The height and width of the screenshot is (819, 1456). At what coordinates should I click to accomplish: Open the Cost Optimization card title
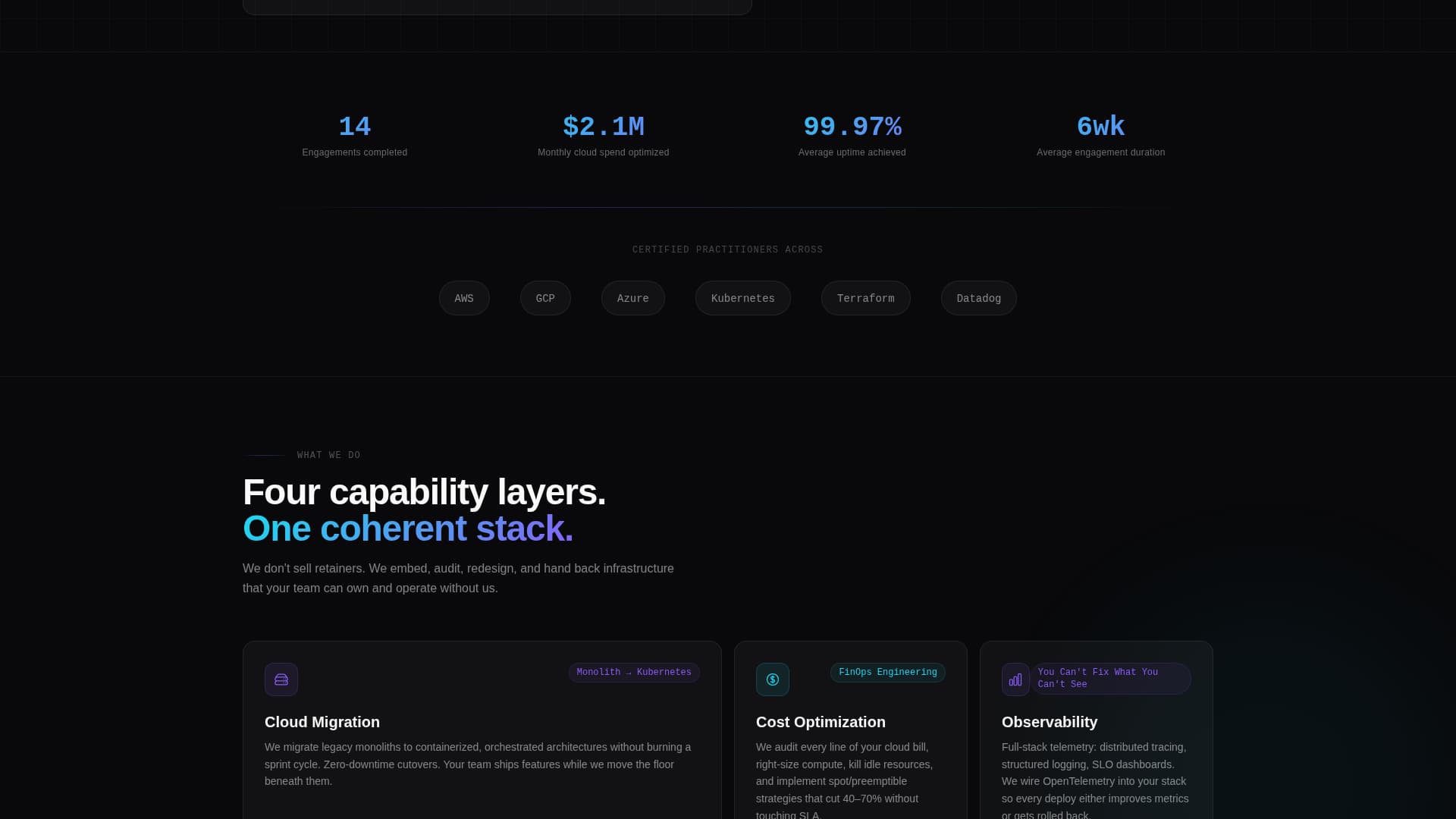pos(821,722)
